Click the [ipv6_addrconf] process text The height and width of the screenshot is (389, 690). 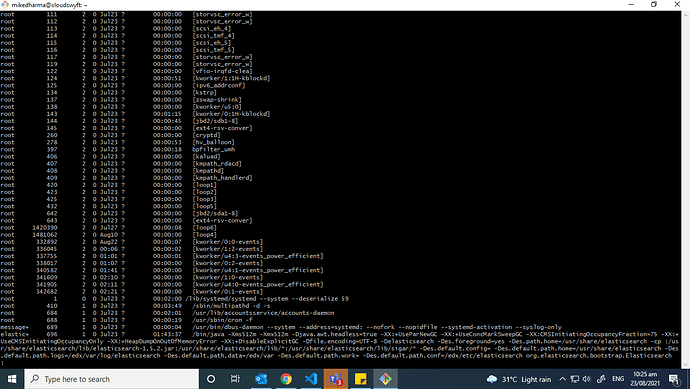pos(219,85)
